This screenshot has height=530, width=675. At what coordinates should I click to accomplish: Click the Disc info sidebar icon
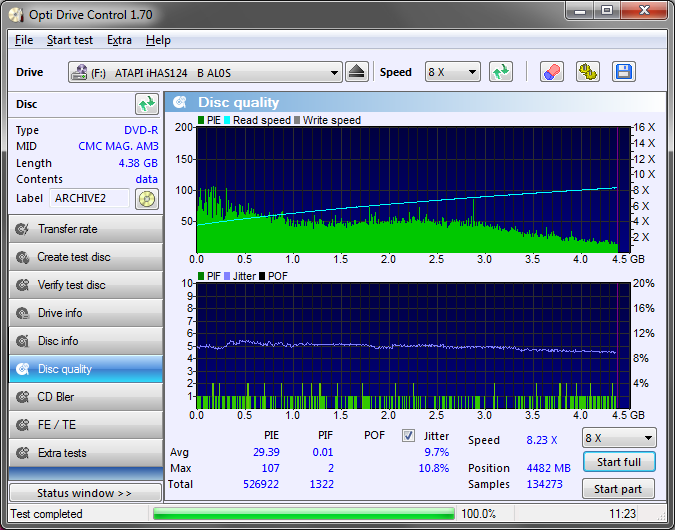pyautogui.click(x=22, y=341)
